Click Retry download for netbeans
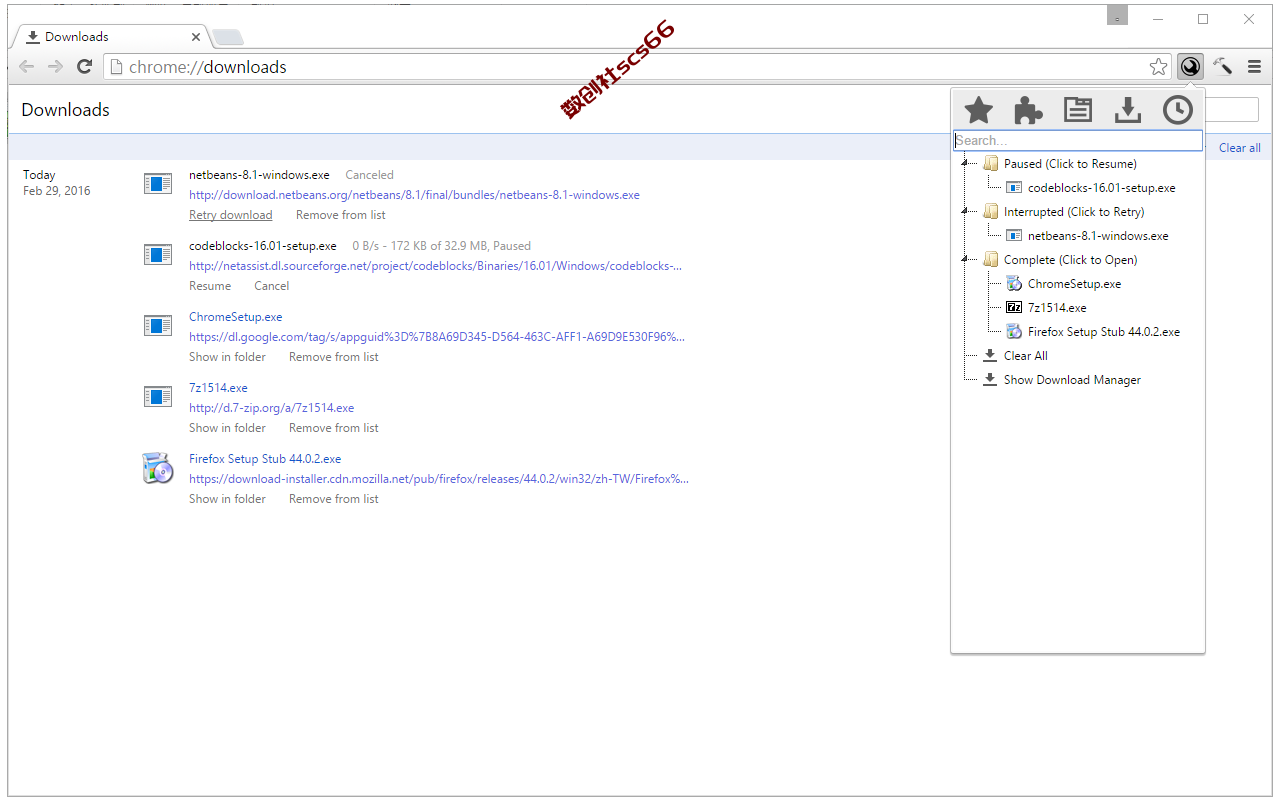 (230, 215)
